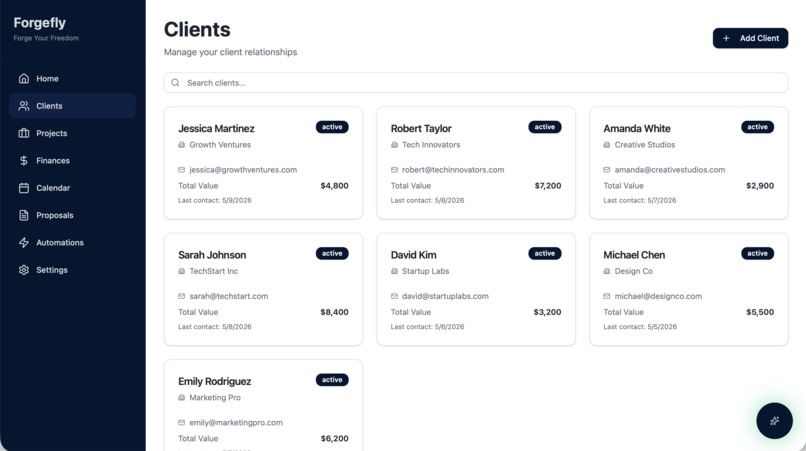Open David Kim client card
This screenshot has height=451, width=806.
[476, 290]
